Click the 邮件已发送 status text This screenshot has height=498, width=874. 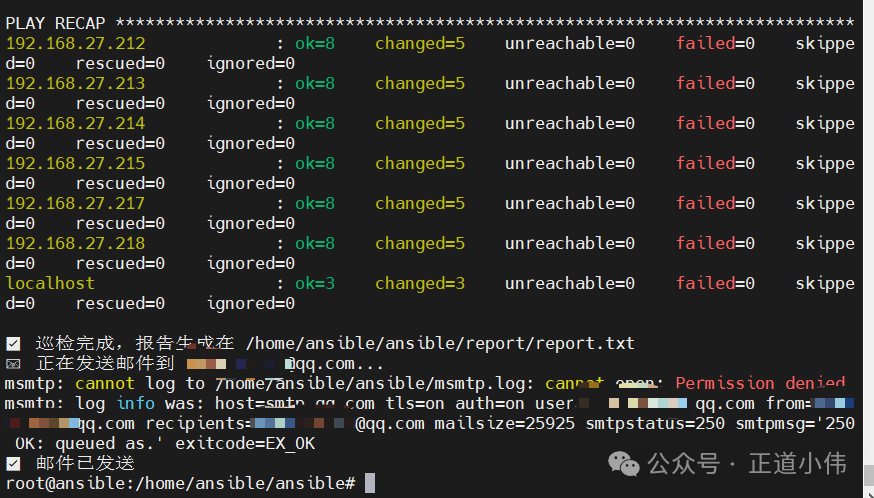(85, 463)
